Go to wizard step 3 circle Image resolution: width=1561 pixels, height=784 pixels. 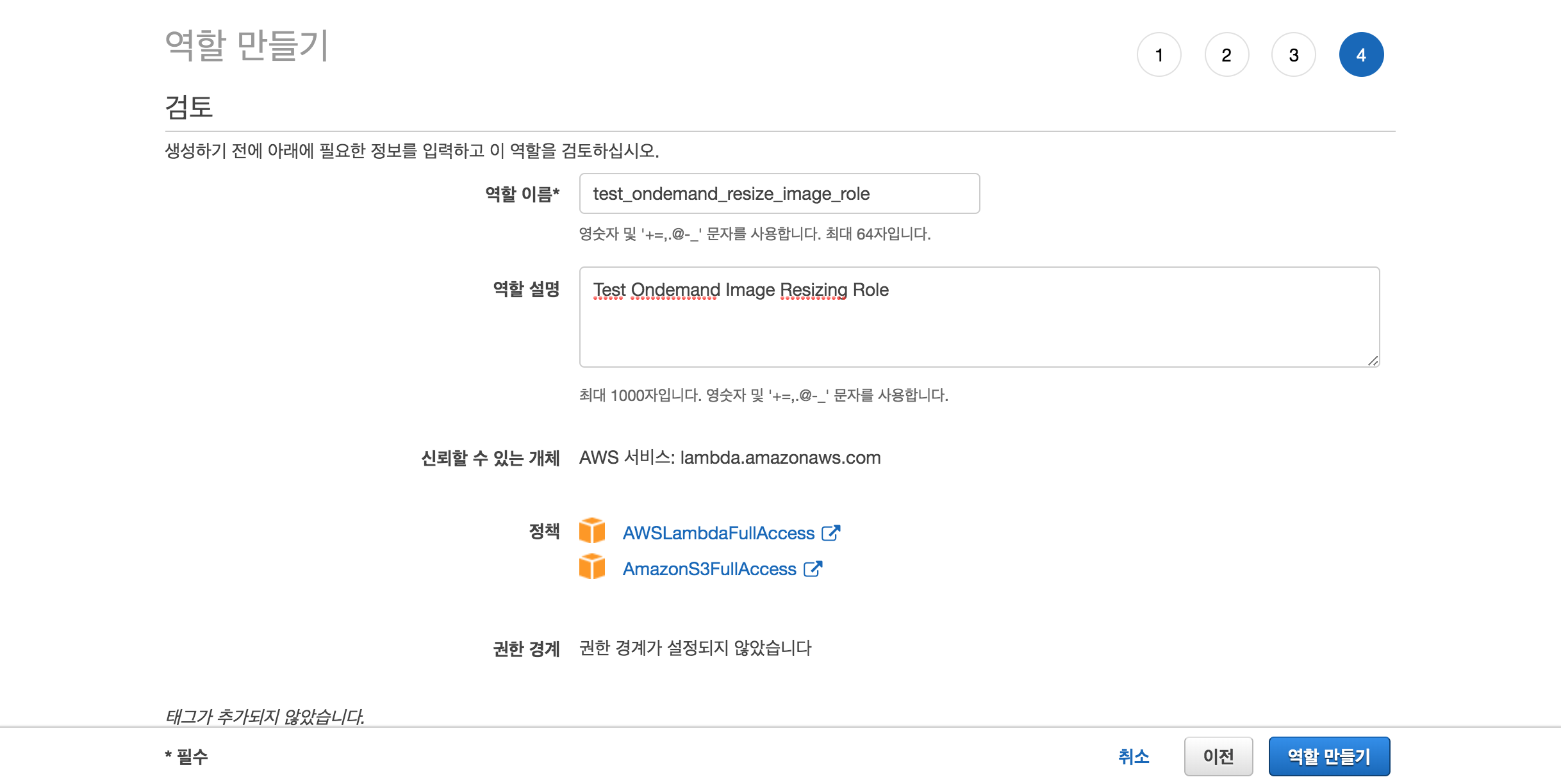(x=1294, y=55)
